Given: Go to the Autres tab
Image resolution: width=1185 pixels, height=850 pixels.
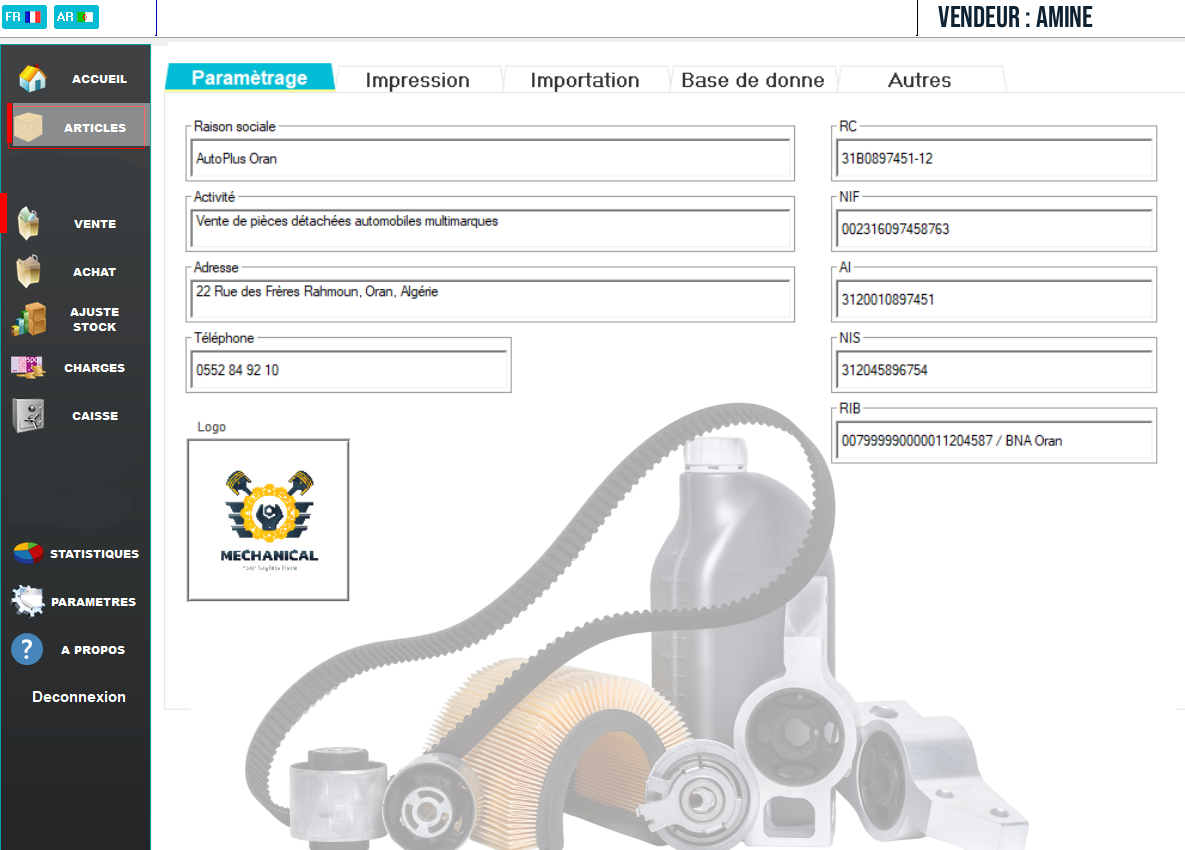Looking at the screenshot, I should tap(919, 80).
